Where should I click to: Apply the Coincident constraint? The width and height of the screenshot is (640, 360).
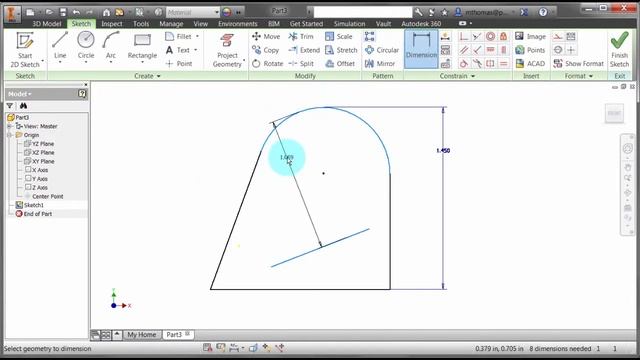[464, 36]
